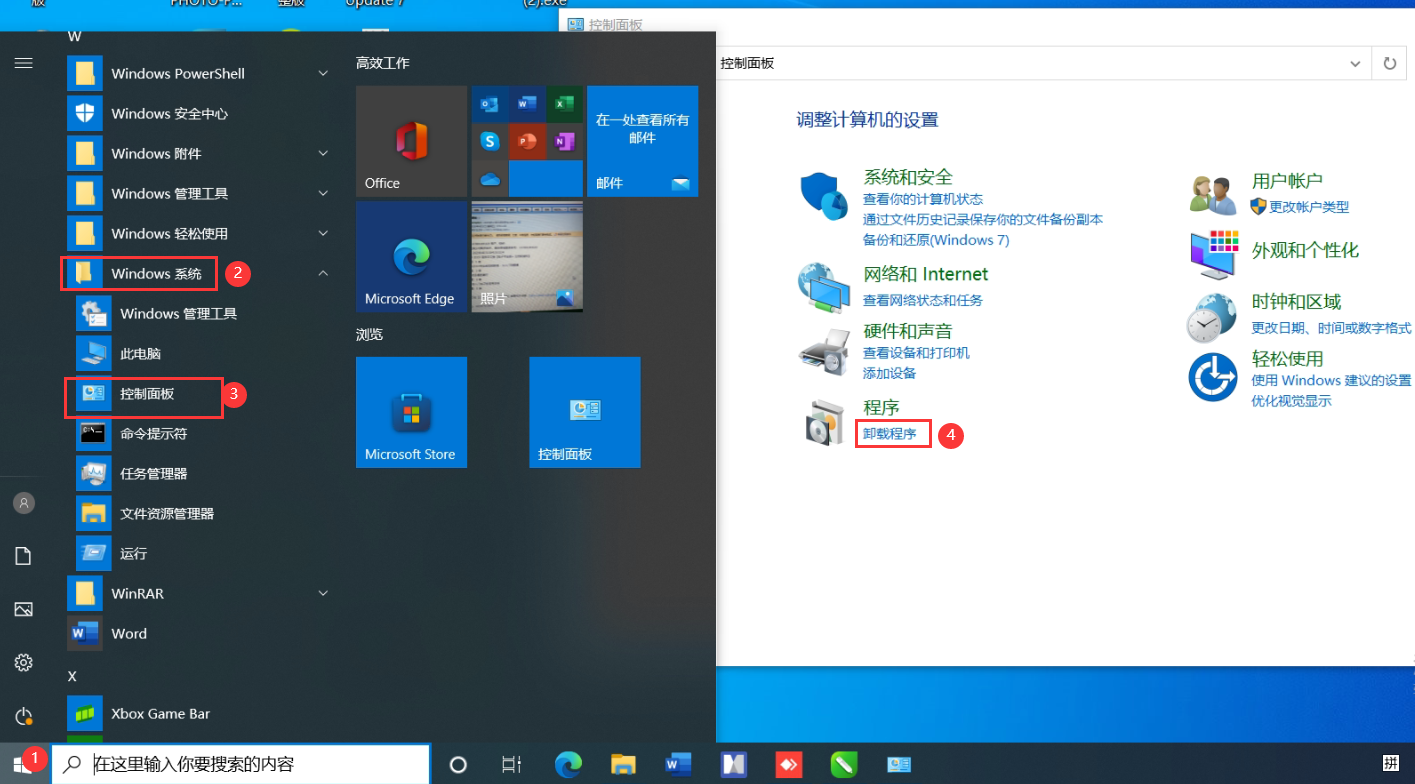The height and width of the screenshot is (784, 1415).
Task: Open Microsoft Edge from the taskbar
Action: click(x=569, y=765)
